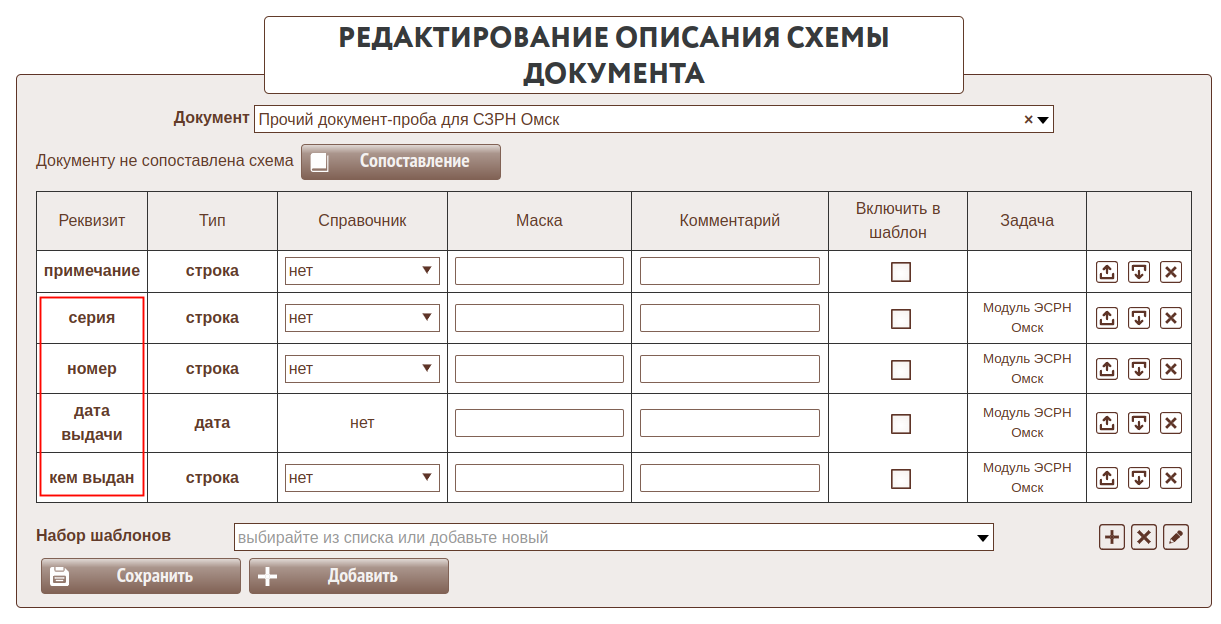Click move-down icon in the серия row
The width and height of the screenshot is (1221, 624).
(x=1139, y=318)
